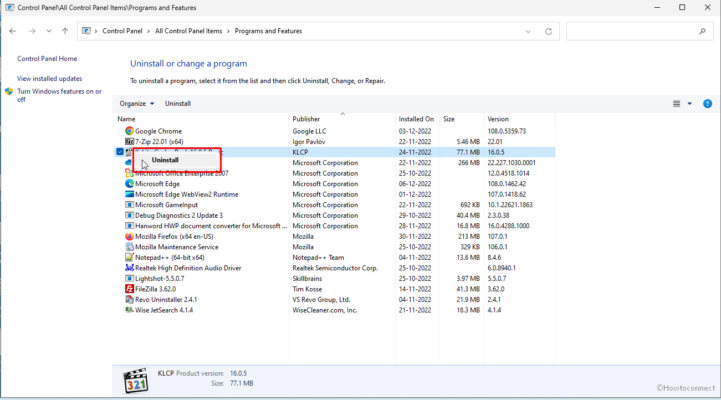Navigate to All Control Panel Items breadcrumb

pyautogui.click(x=189, y=31)
